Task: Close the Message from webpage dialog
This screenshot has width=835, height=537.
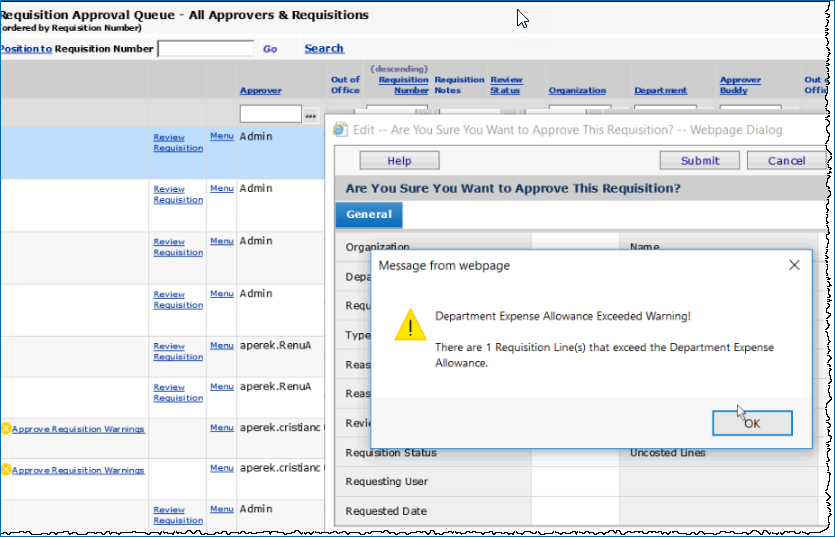Action: (794, 265)
